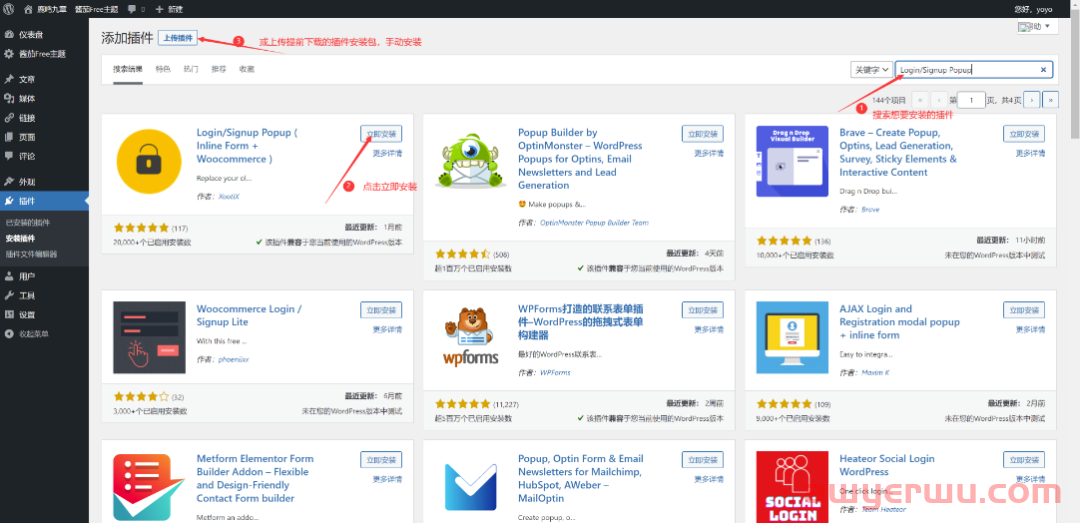Open the 关键字 search type dropdown
Screen dimensions: 1080x523
click(x=871, y=70)
